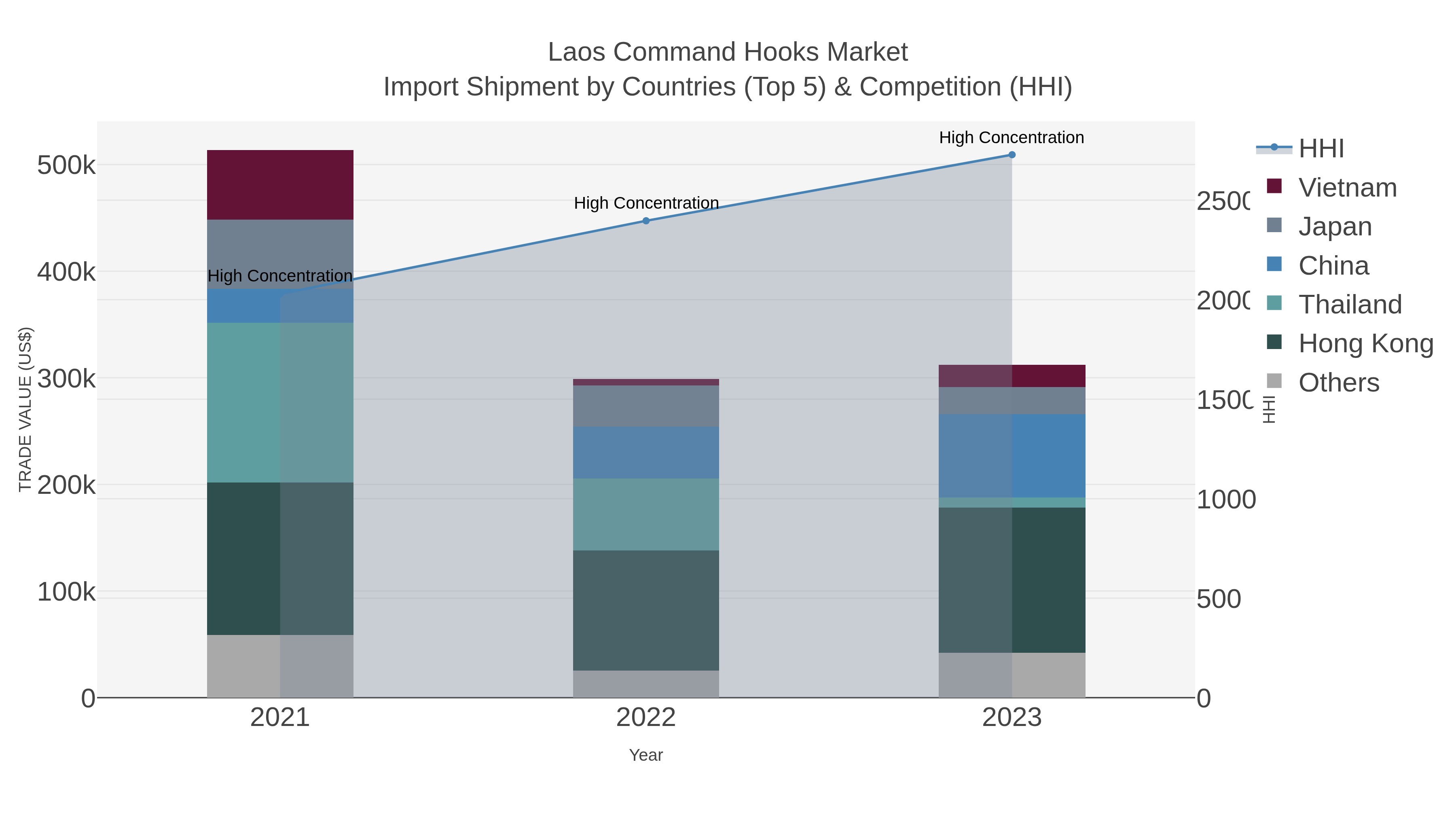Screen dimensions: 1456x819
Task: Click the Vietnam segment of the 2022 bar
Action: point(646,382)
